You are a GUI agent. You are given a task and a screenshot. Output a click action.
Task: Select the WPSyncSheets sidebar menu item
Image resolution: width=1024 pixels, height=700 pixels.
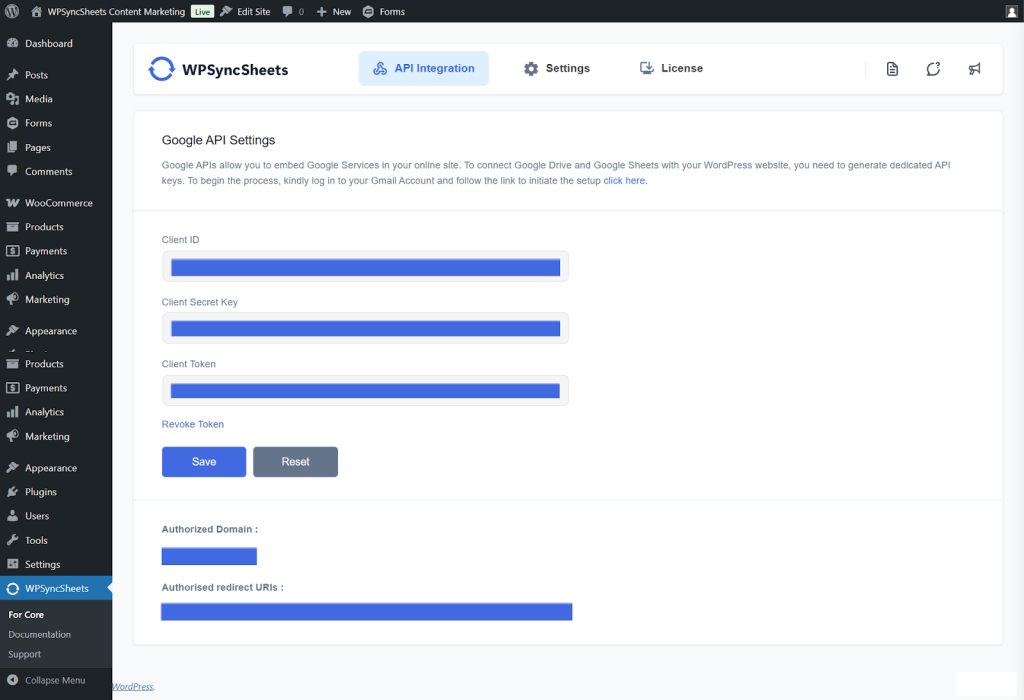pos(56,588)
